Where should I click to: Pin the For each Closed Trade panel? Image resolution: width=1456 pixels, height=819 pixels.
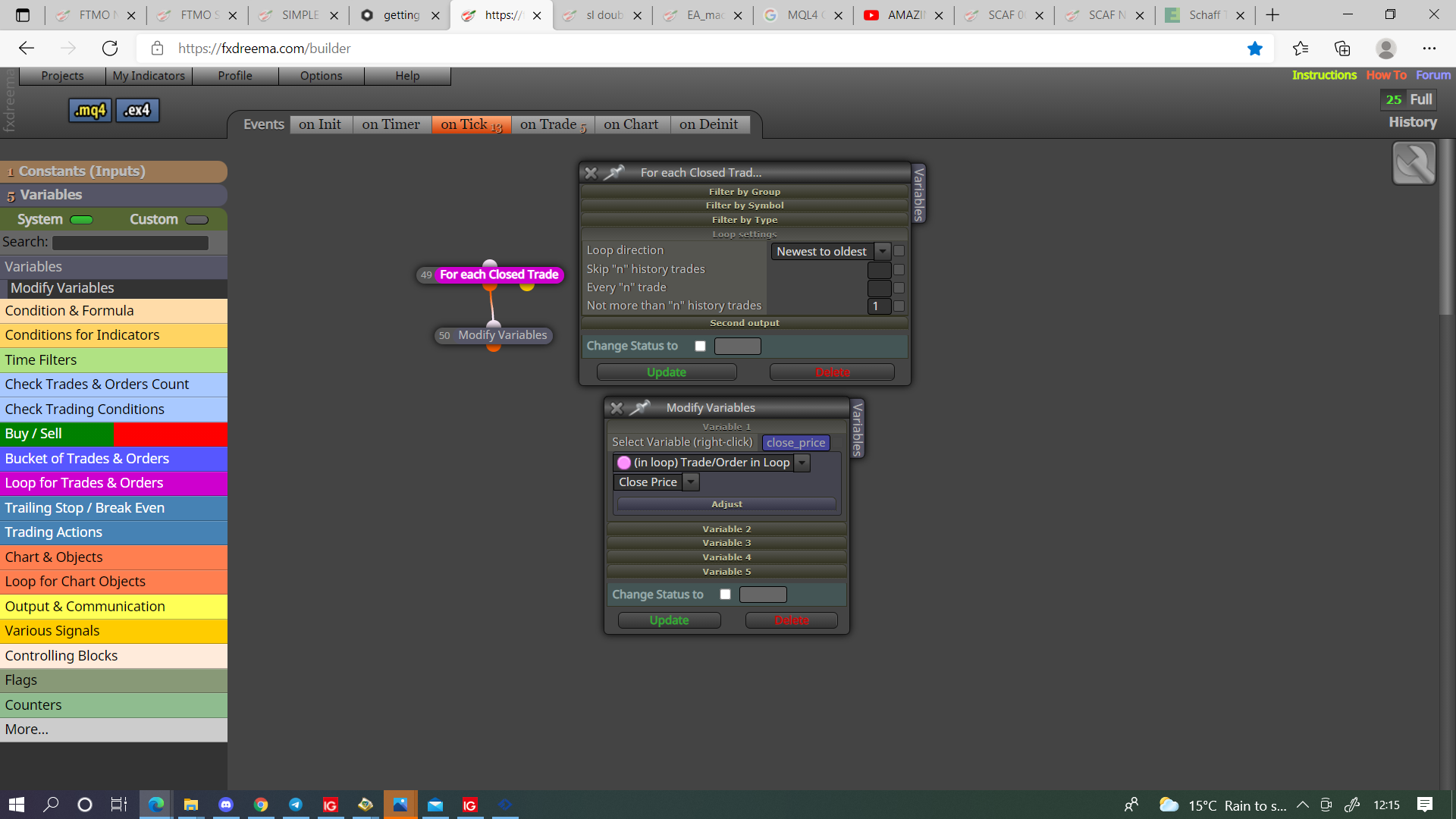613,173
